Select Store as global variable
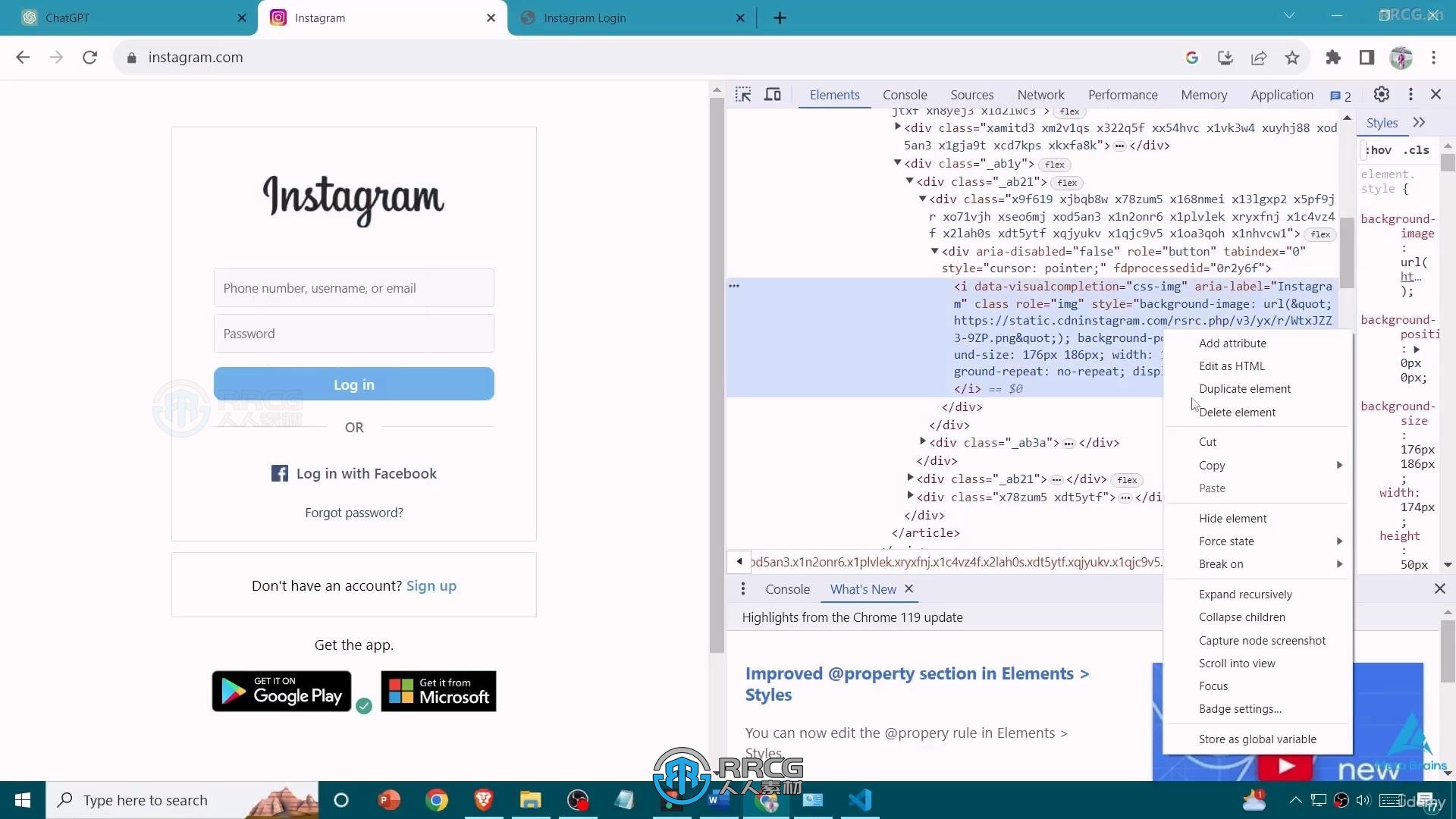The width and height of the screenshot is (1456, 819). (1258, 739)
